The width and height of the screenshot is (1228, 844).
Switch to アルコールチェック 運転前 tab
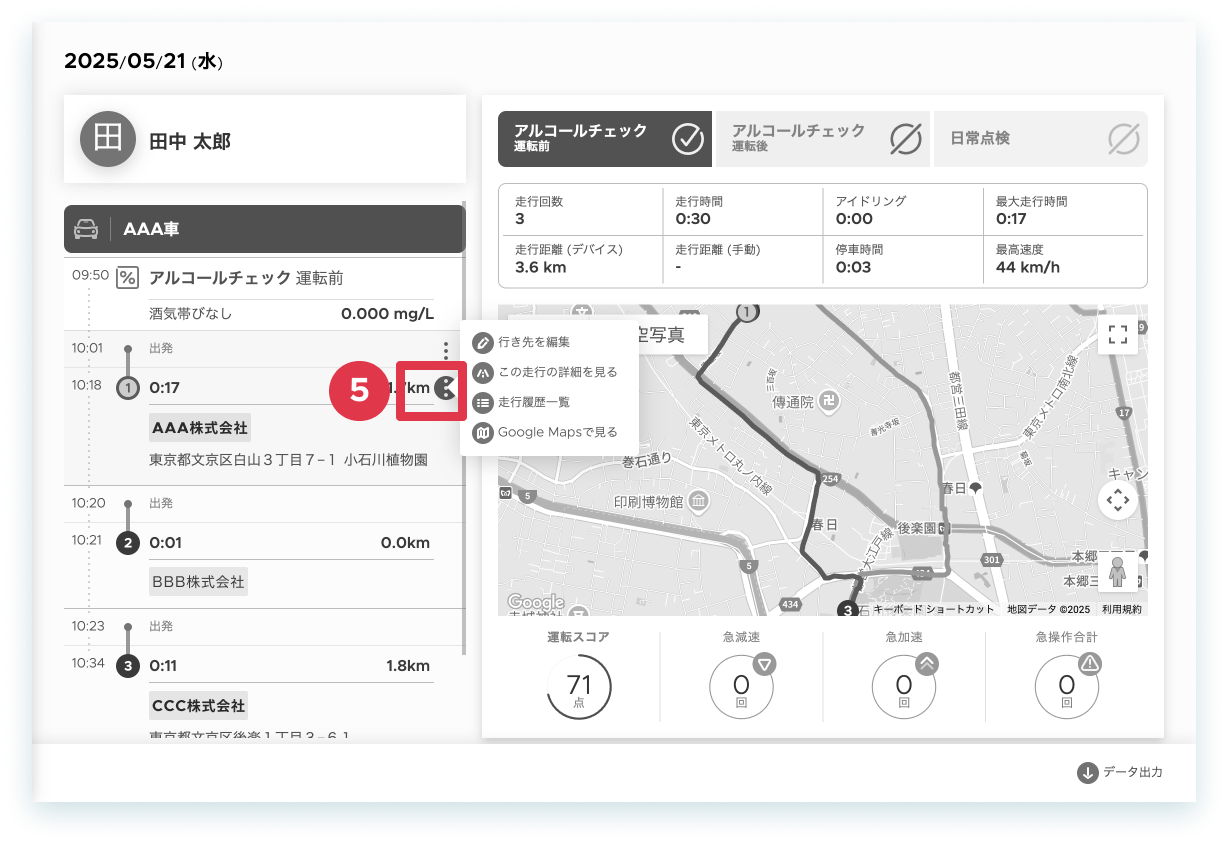pyautogui.click(x=605, y=138)
